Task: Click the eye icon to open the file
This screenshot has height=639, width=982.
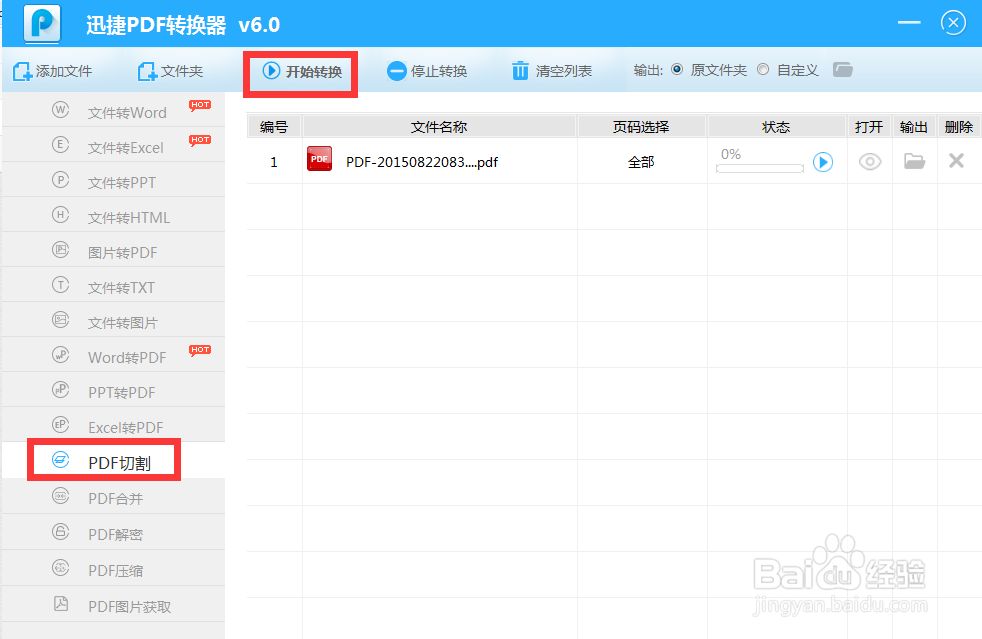Action: [870, 162]
